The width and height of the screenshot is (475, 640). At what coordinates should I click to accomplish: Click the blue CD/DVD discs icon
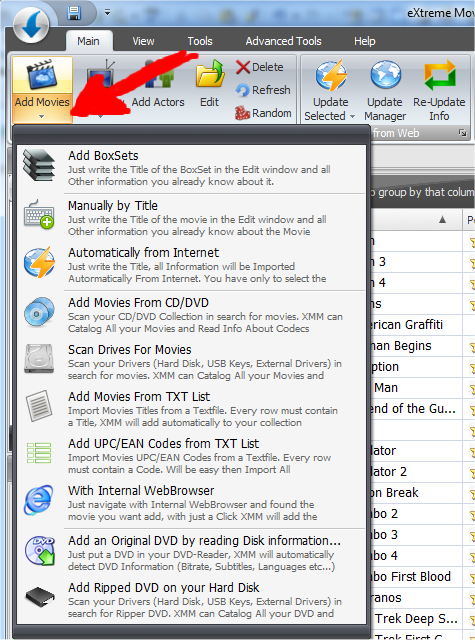coord(39,312)
